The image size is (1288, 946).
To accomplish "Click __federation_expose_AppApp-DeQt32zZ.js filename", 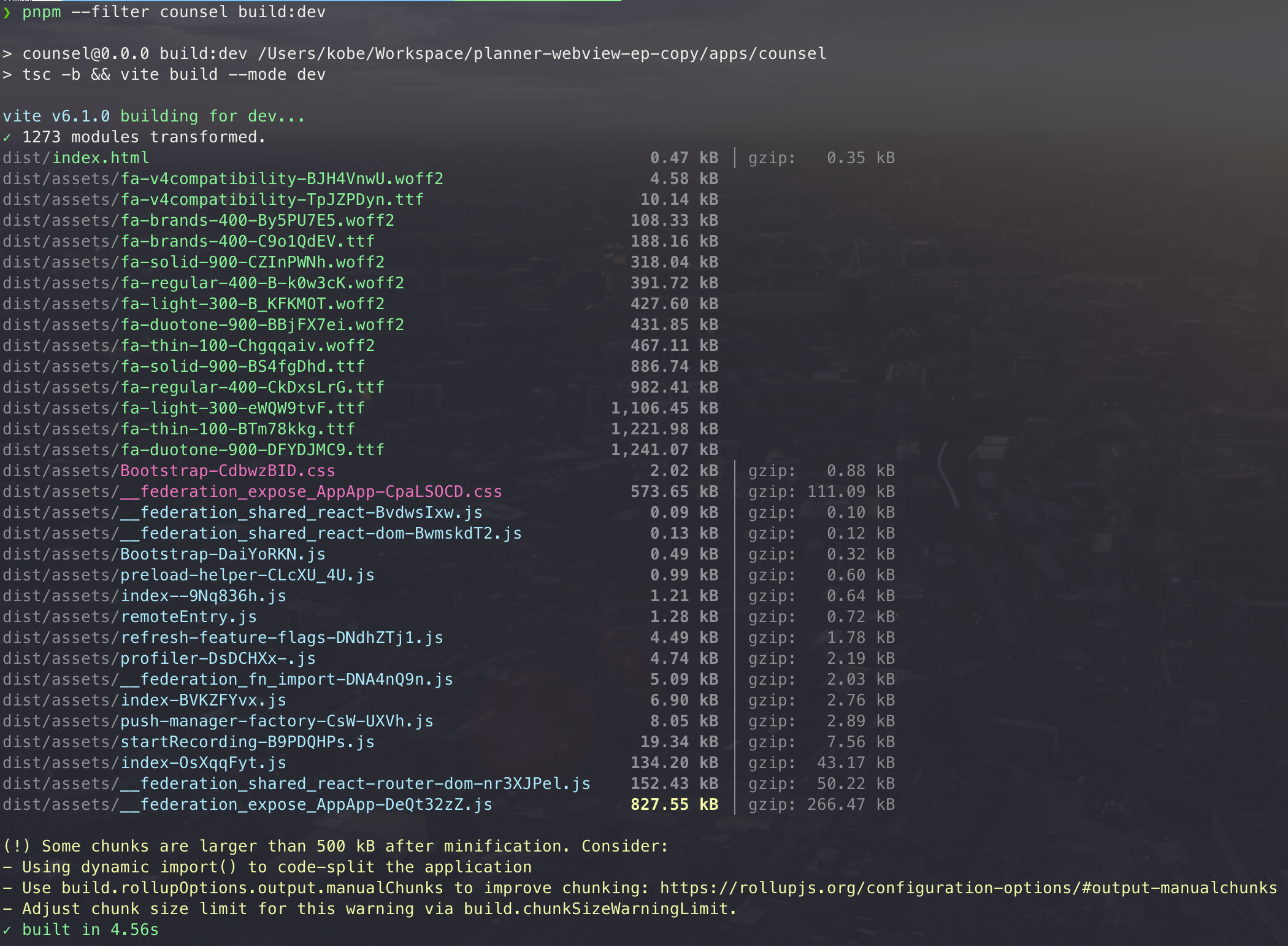I will (307, 805).
